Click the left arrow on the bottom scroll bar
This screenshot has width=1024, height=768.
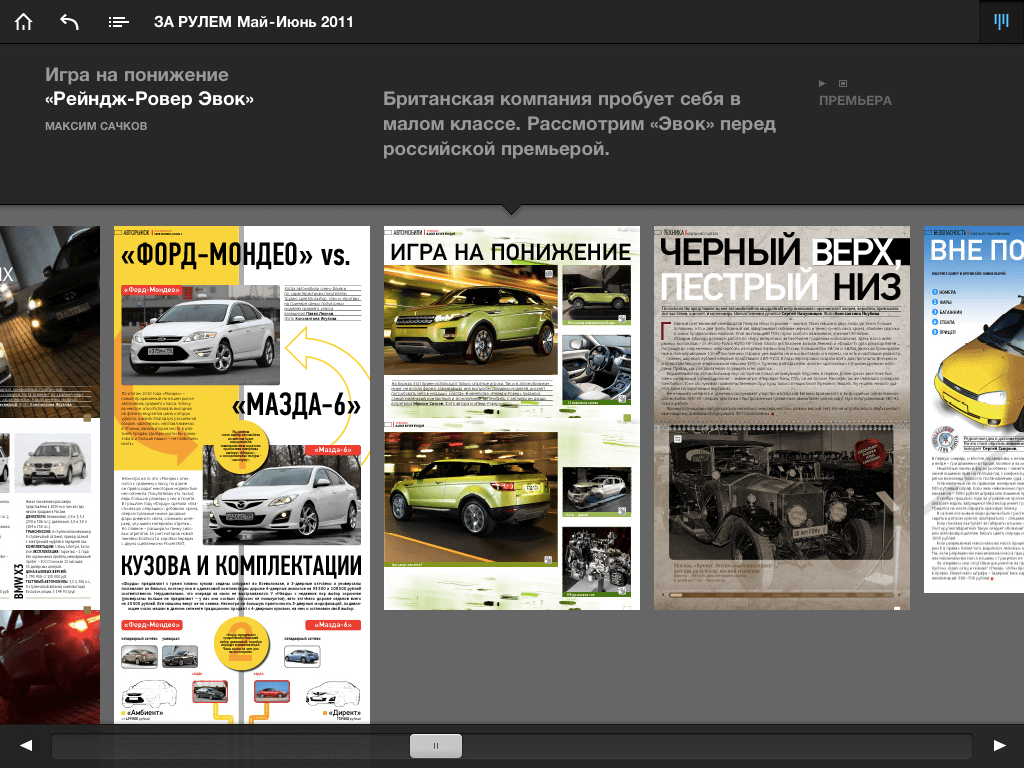tap(26, 745)
